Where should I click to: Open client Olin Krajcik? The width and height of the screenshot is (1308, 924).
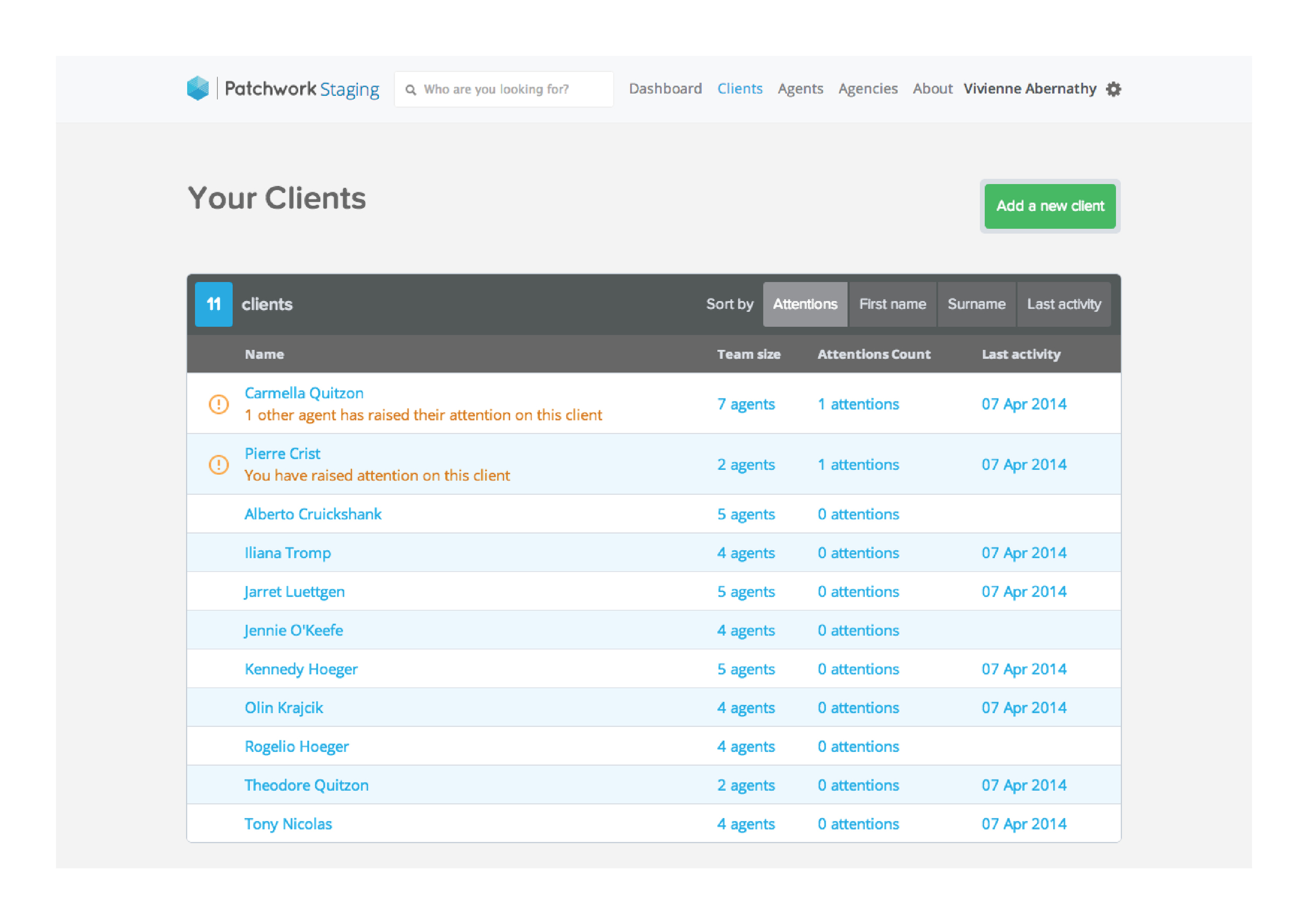click(x=284, y=708)
